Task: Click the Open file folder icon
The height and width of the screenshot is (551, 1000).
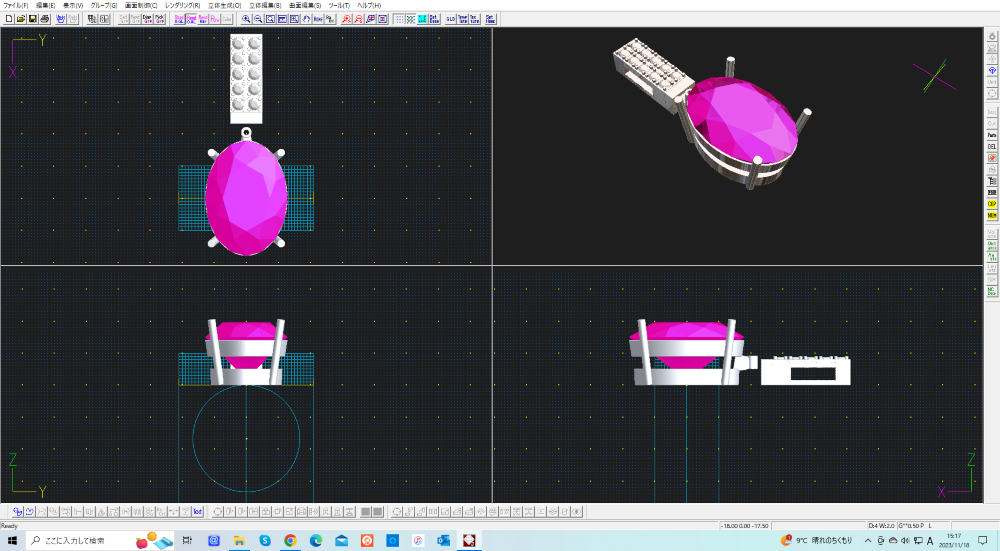Action: pyautogui.click(x=21, y=19)
